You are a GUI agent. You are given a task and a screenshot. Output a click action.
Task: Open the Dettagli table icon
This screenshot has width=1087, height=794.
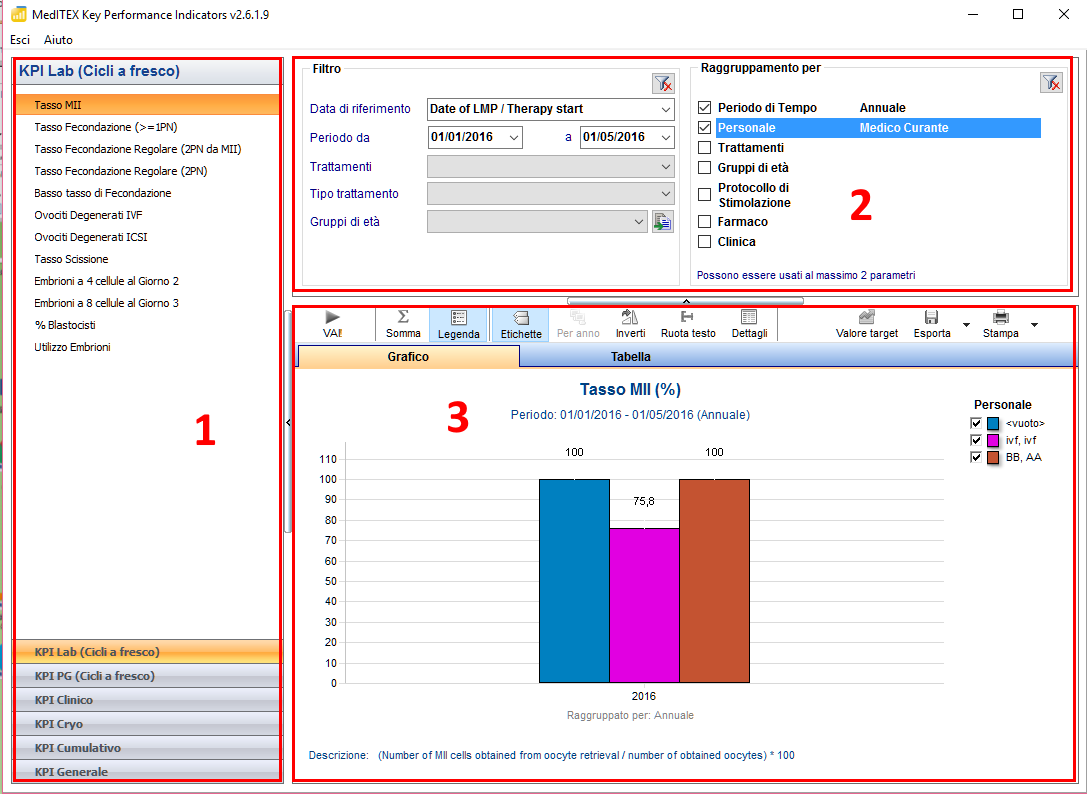pos(749,318)
